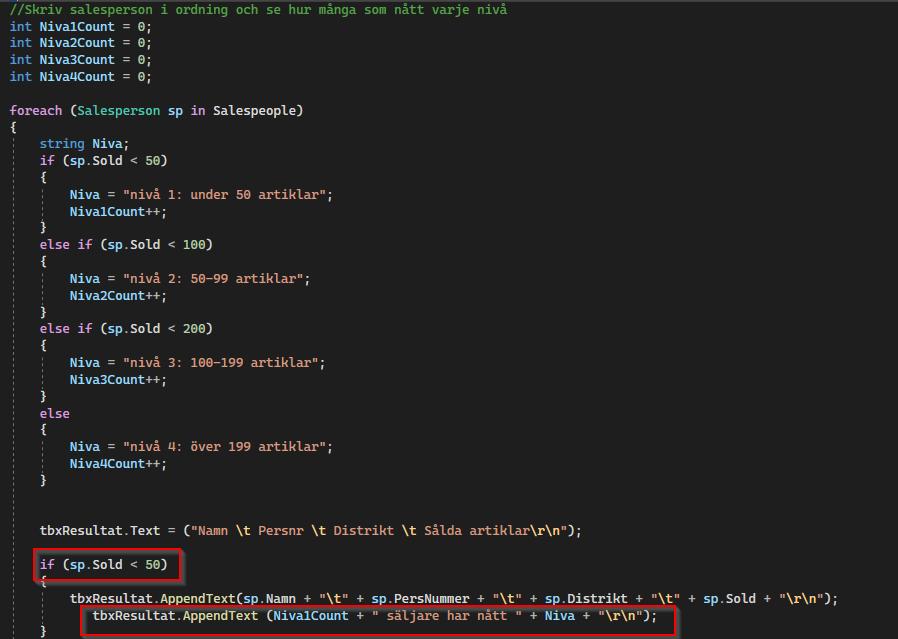This screenshot has height=639, width=898.
Task: Click the else if sp.Sold < 100 condition
Action: 126,245
